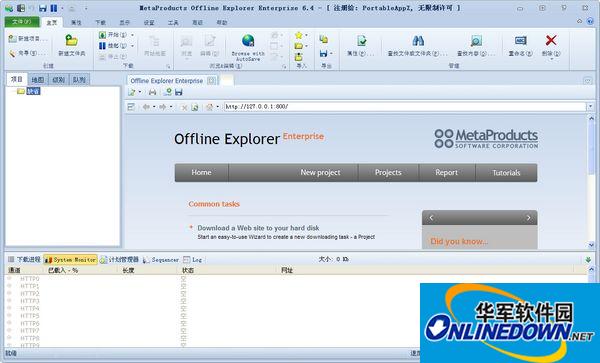The image size is (600, 363).
Task: Open the Wizard wand icon
Action: (13, 54)
